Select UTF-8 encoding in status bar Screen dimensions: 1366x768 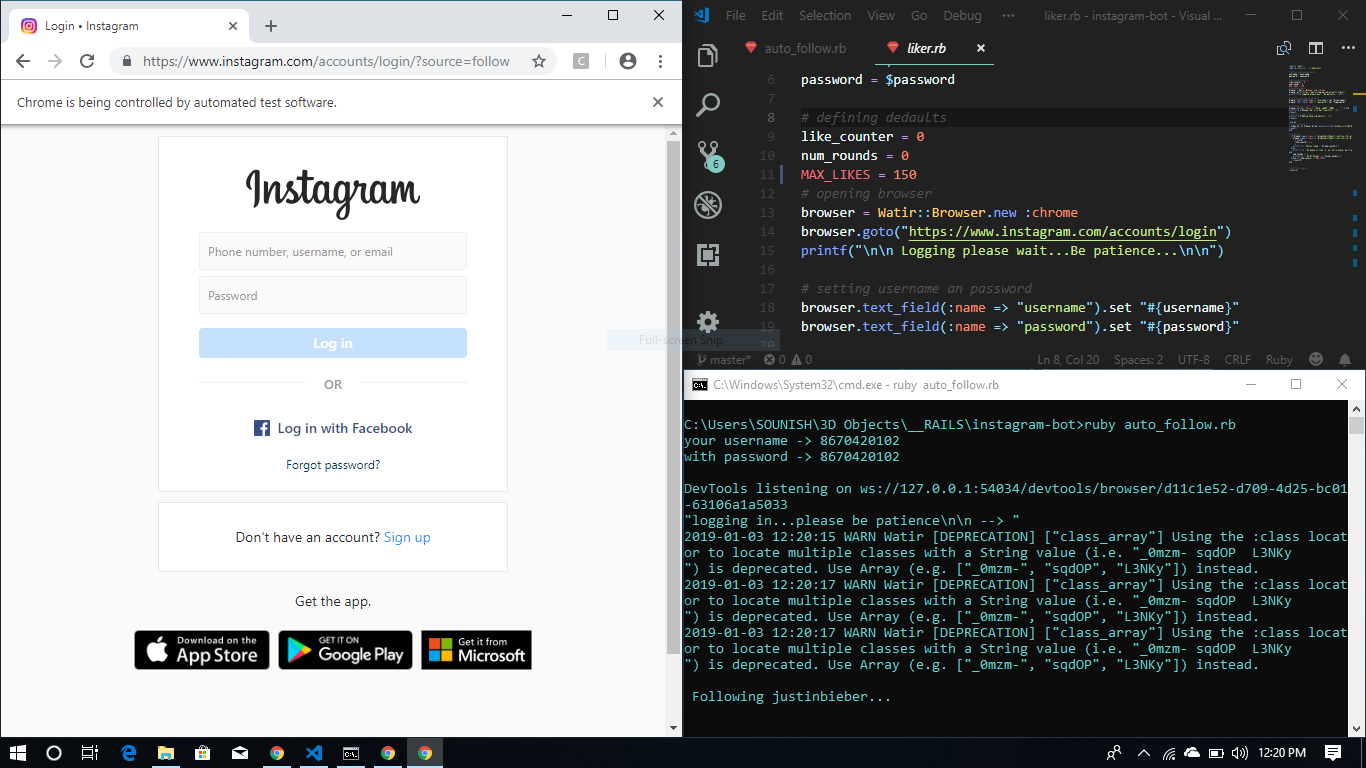1194,359
